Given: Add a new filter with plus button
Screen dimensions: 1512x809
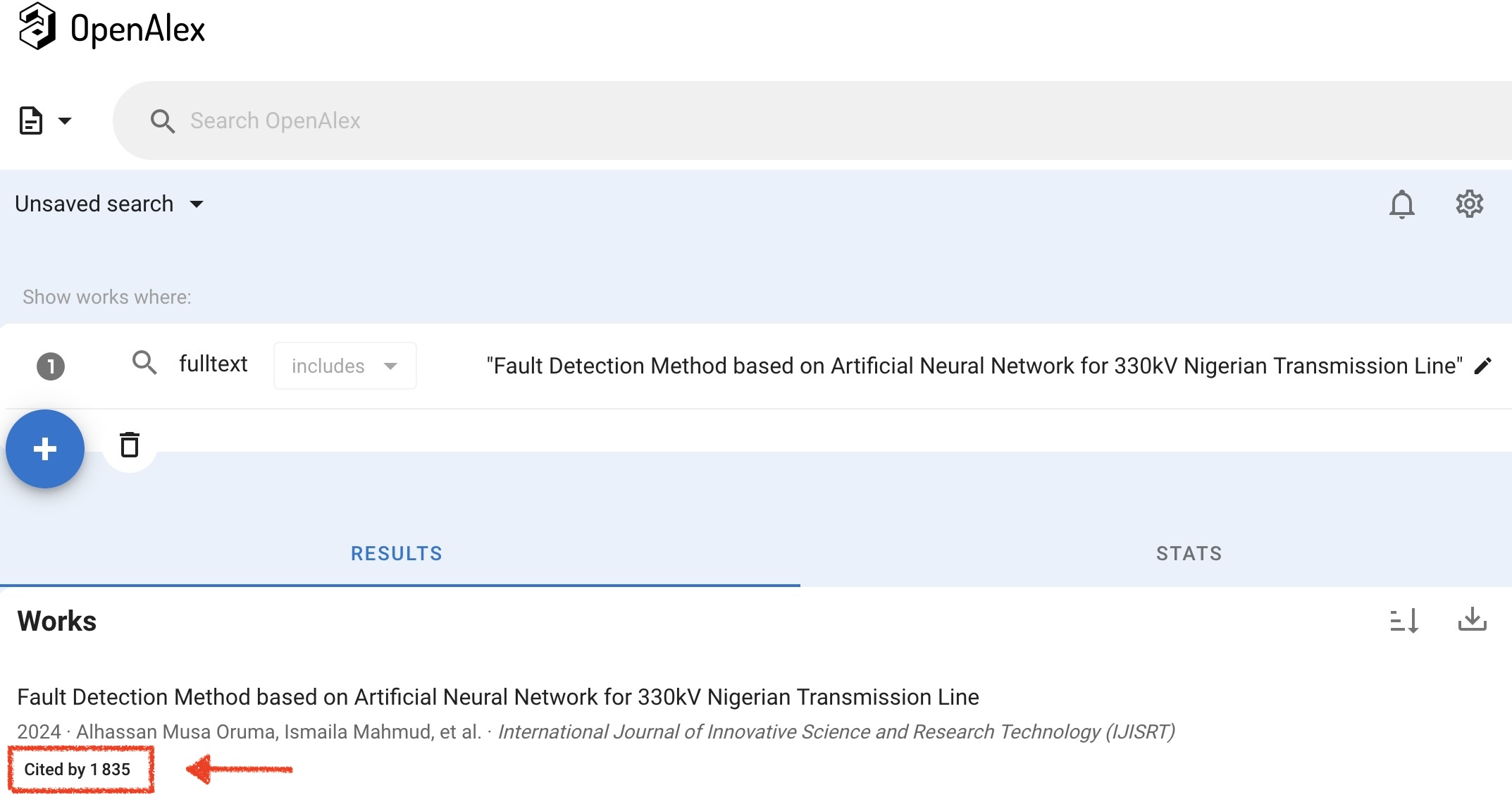Looking at the screenshot, I should point(45,449).
